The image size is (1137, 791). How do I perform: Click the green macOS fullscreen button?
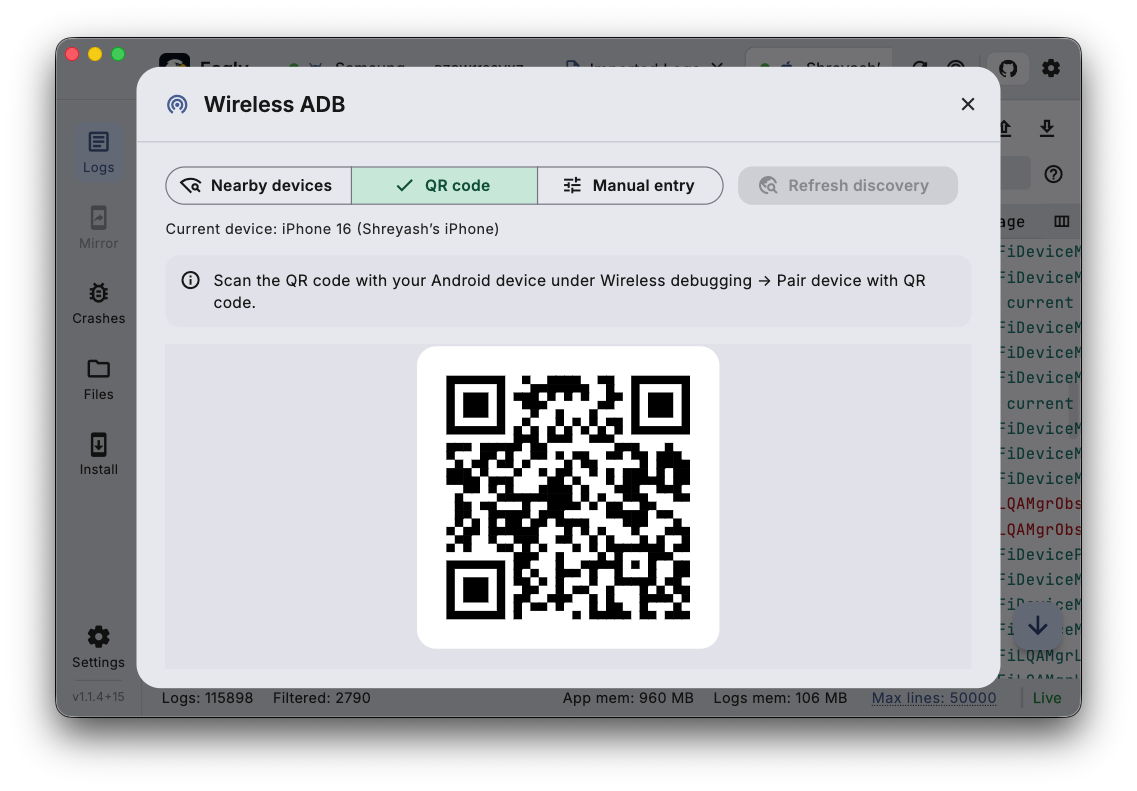tap(118, 54)
